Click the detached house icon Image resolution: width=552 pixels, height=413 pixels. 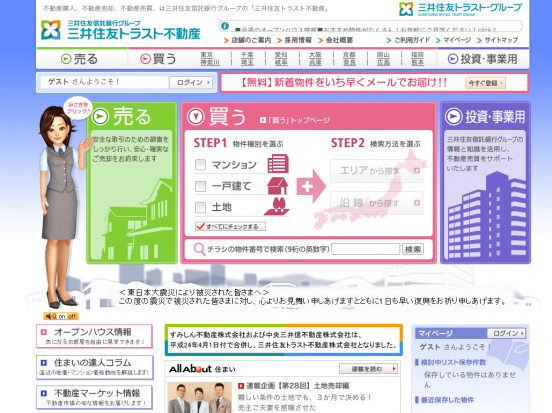click(278, 186)
